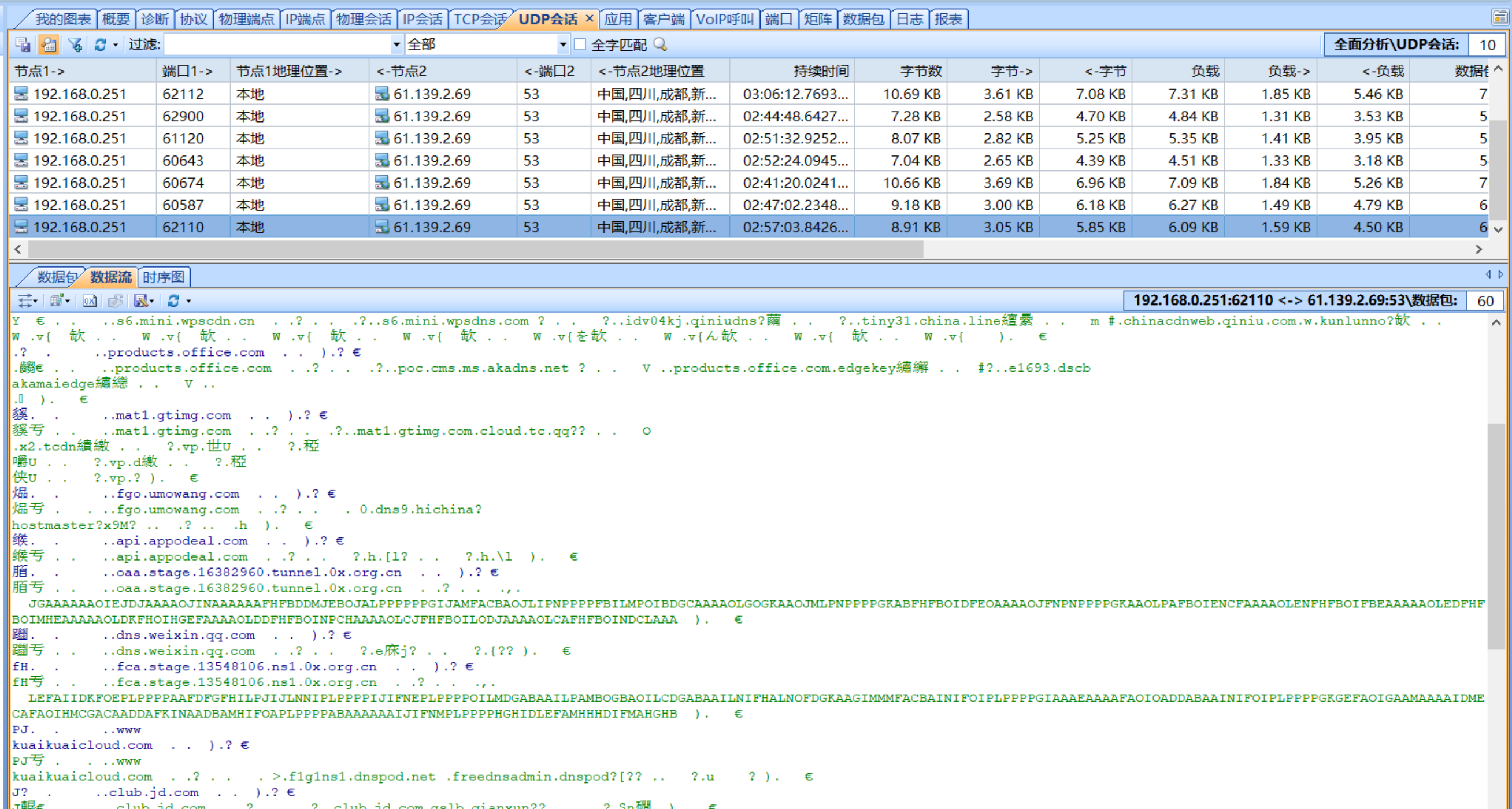Open dropdown arrow next to top refresh icon
The height and width of the screenshot is (809, 1512).
click(116, 44)
